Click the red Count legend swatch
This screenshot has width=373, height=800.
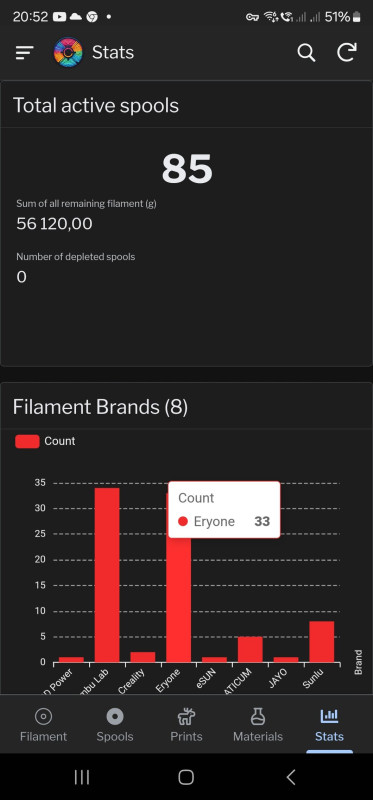tap(27, 441)
